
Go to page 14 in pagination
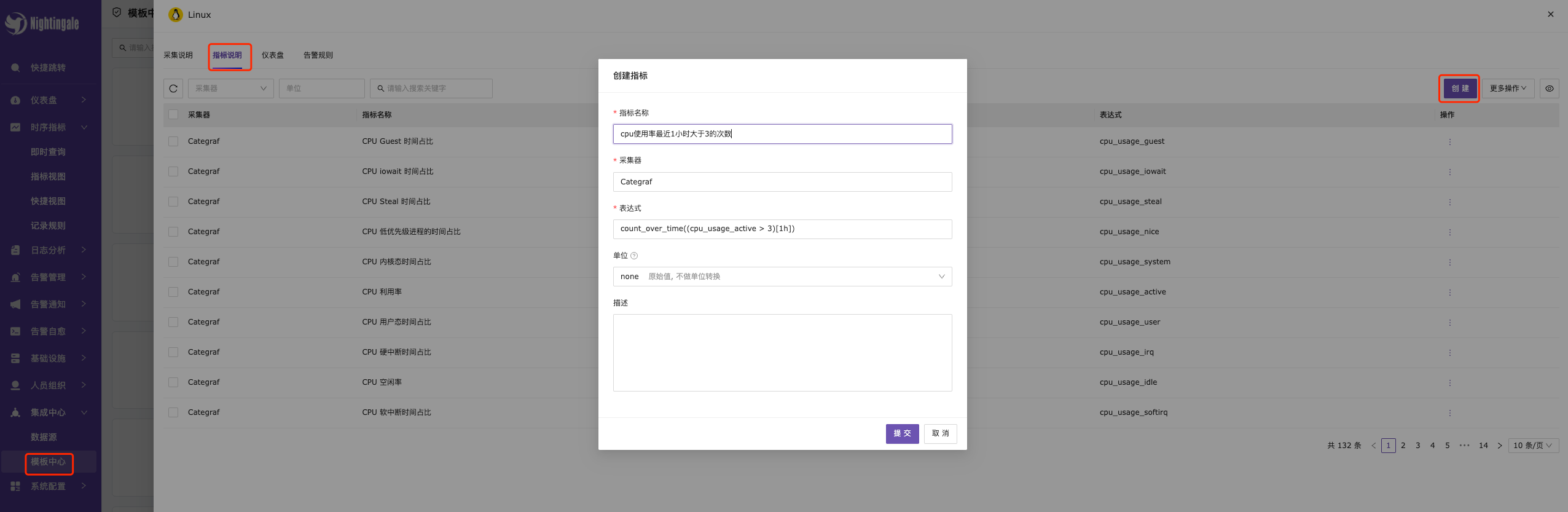coord(1483,446)
